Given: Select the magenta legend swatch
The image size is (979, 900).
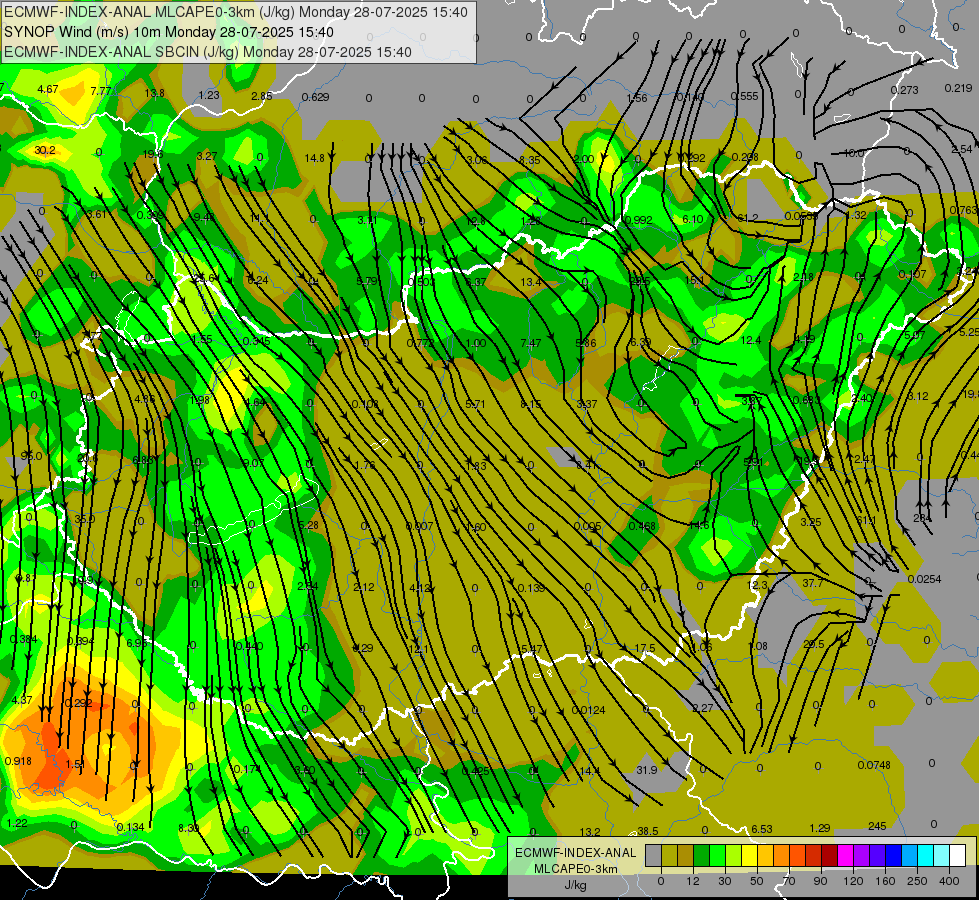Looking at the screenshot, I should click(845, 855).
